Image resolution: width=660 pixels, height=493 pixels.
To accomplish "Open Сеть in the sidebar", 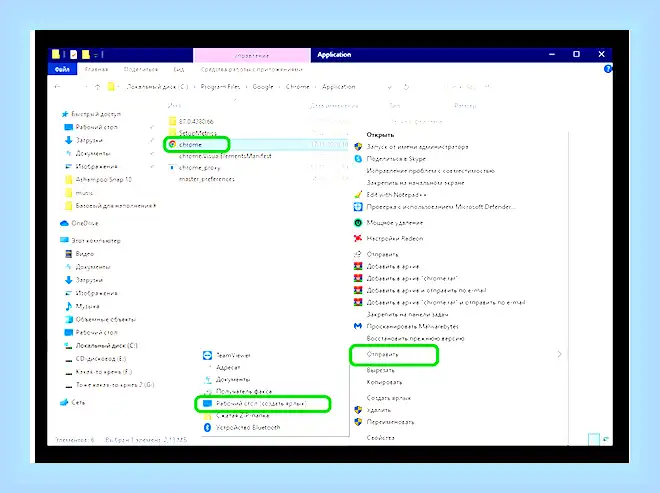I will 73,402.
